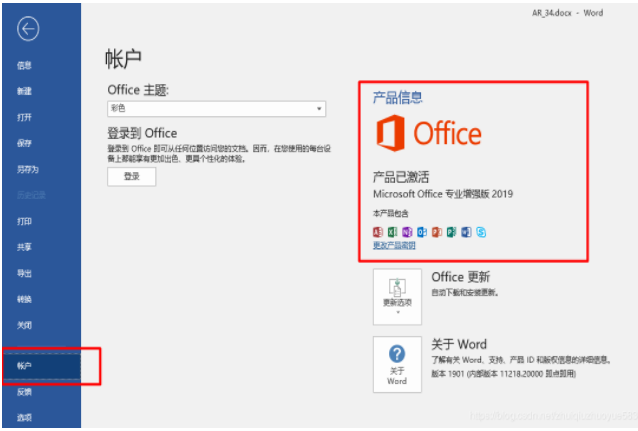Open the 更新选项 update options button

pyautogui.click(x=397, y=296)
